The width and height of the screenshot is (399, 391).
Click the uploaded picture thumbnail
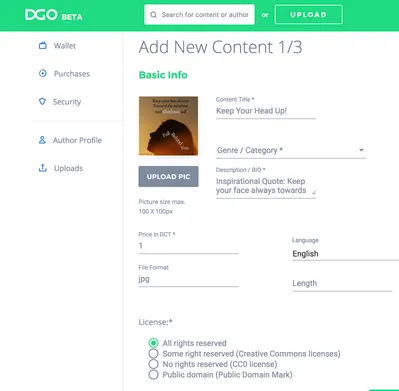[168, 126]
